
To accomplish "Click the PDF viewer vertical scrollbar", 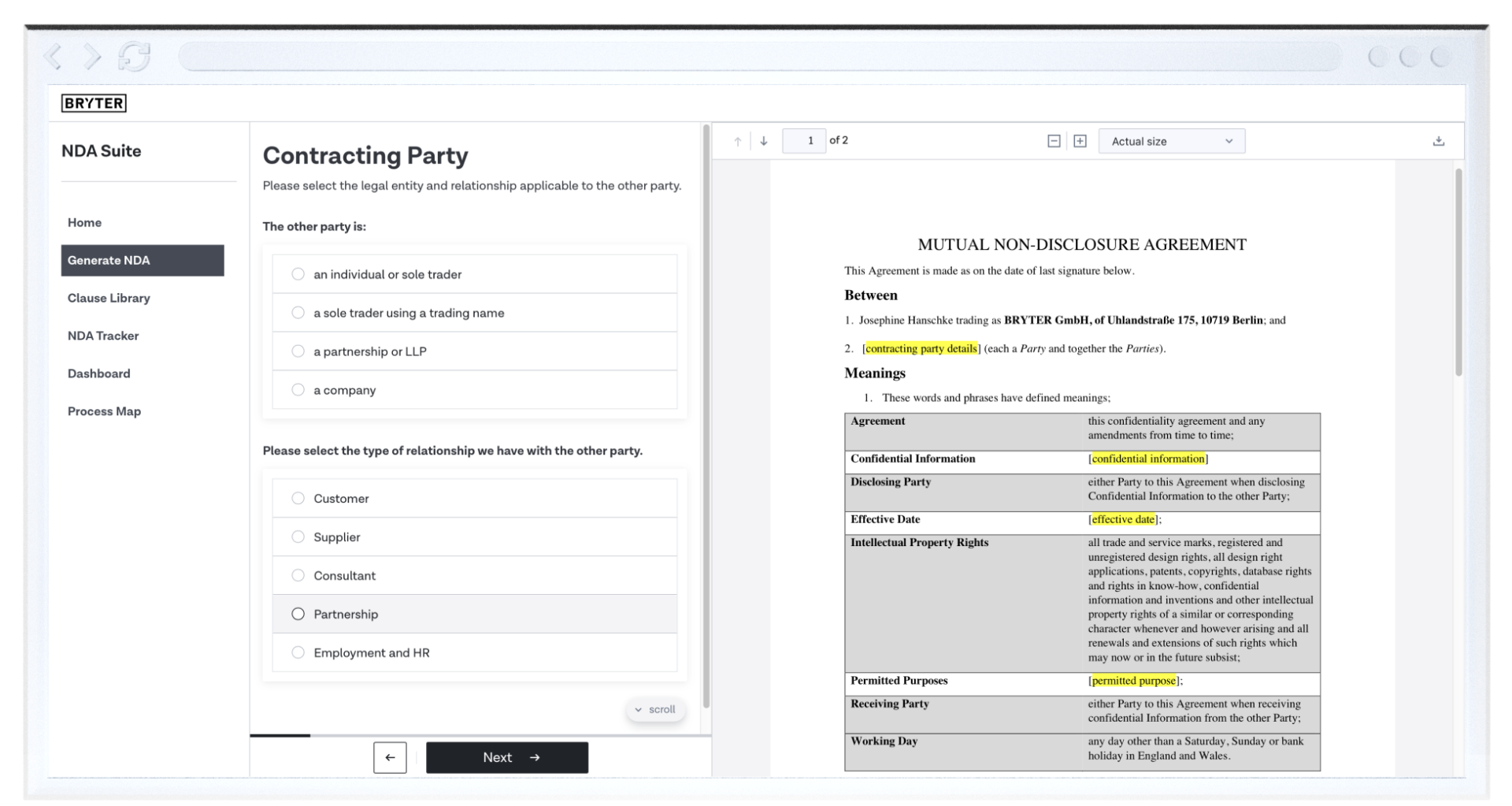I will 1458,272.
